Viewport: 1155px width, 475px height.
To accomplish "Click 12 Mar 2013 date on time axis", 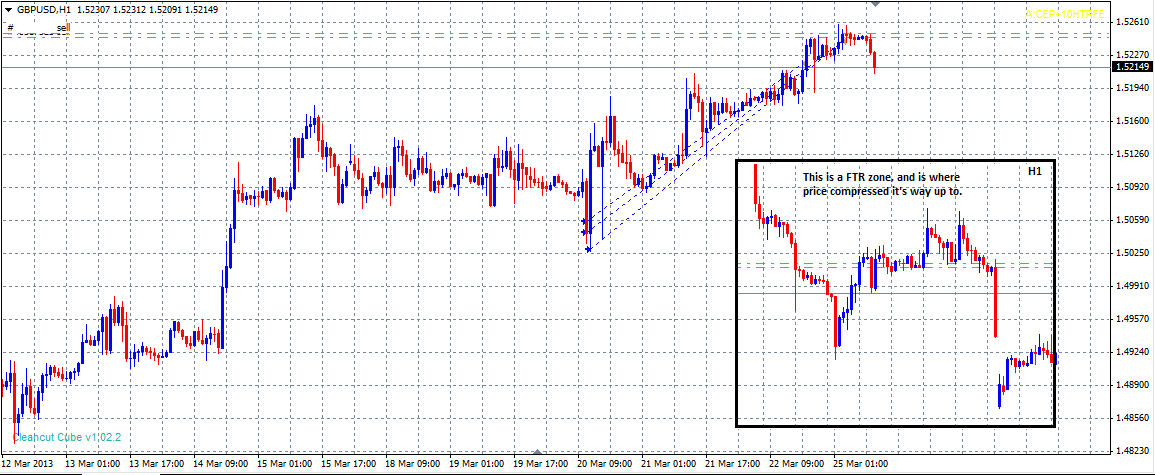I will [x=31, y=465].
